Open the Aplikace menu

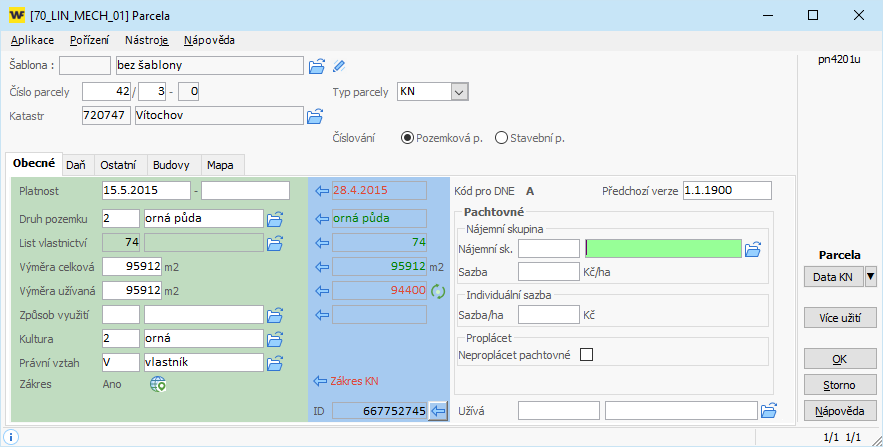(x=33, y=40)
